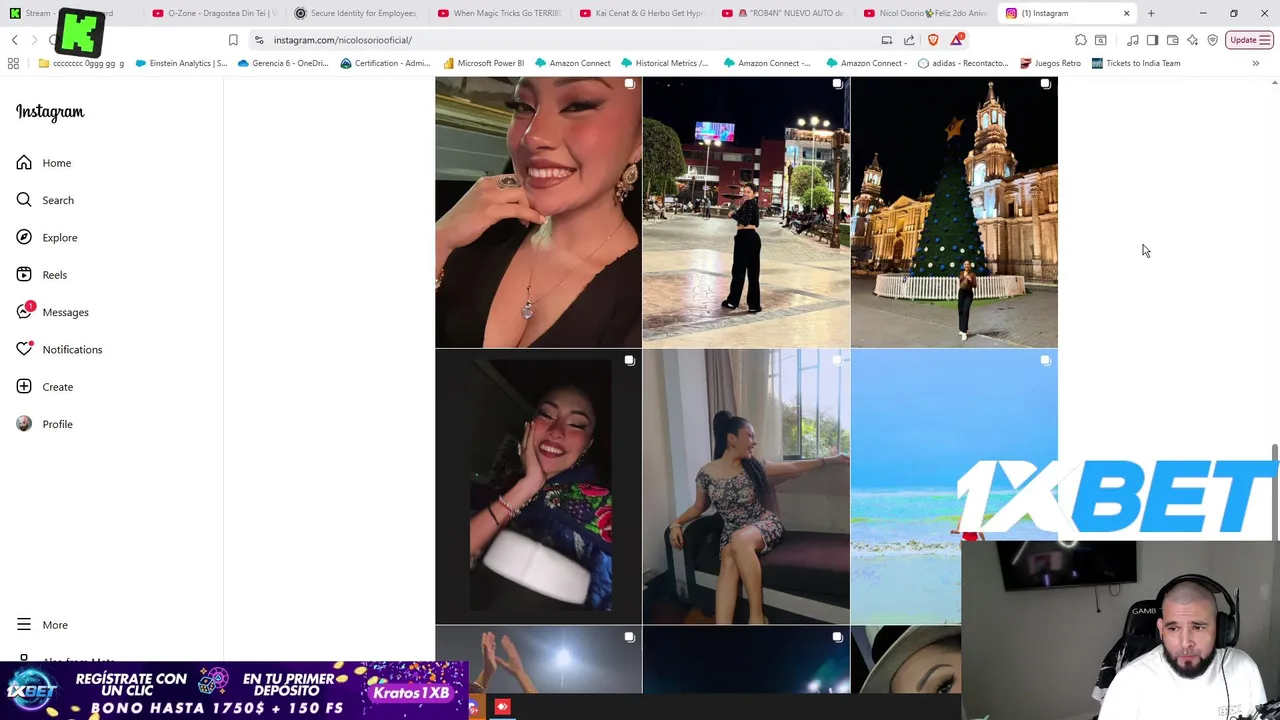Screen dimensions: 1280x720
Task: Launch the Leo AI sparkle icon
Action: click(x=1192, y=40)
